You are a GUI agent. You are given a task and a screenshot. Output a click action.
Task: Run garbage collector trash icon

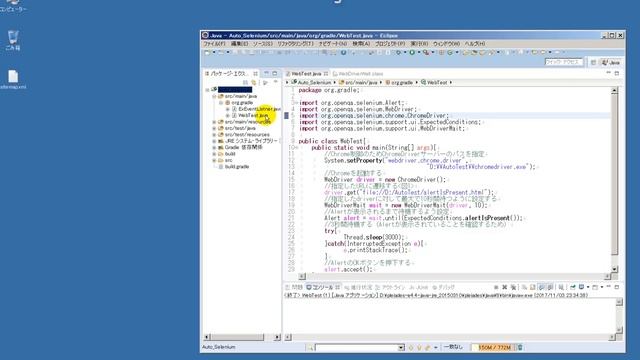pos(520,347)
